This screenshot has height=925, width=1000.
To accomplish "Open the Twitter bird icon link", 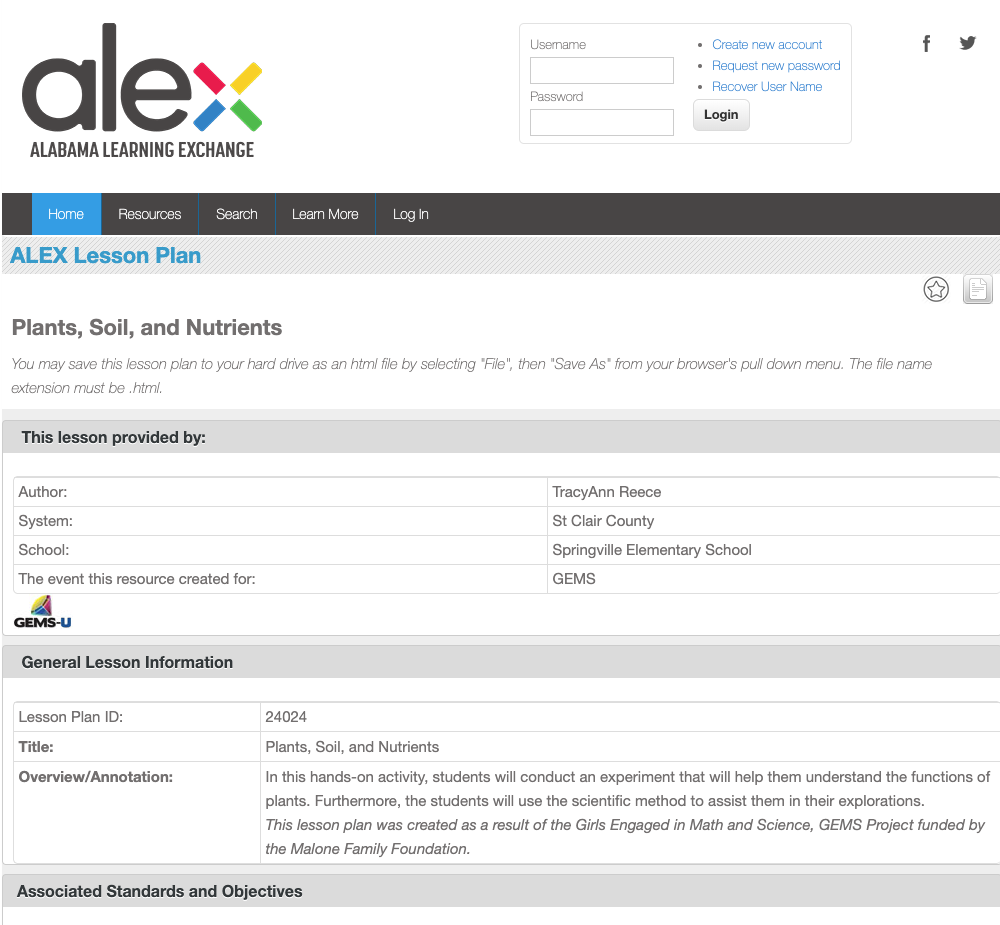I will click(x=967, y=43).
